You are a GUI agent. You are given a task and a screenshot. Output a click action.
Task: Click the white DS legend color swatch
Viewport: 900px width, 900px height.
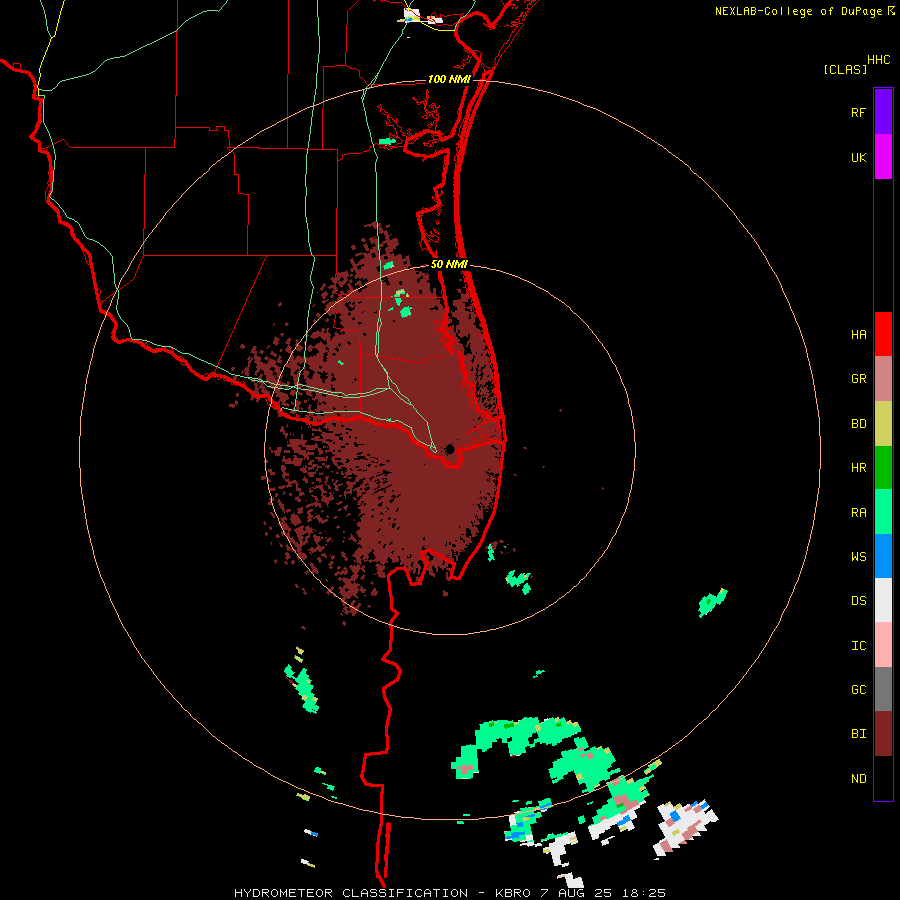coord(883,600)
